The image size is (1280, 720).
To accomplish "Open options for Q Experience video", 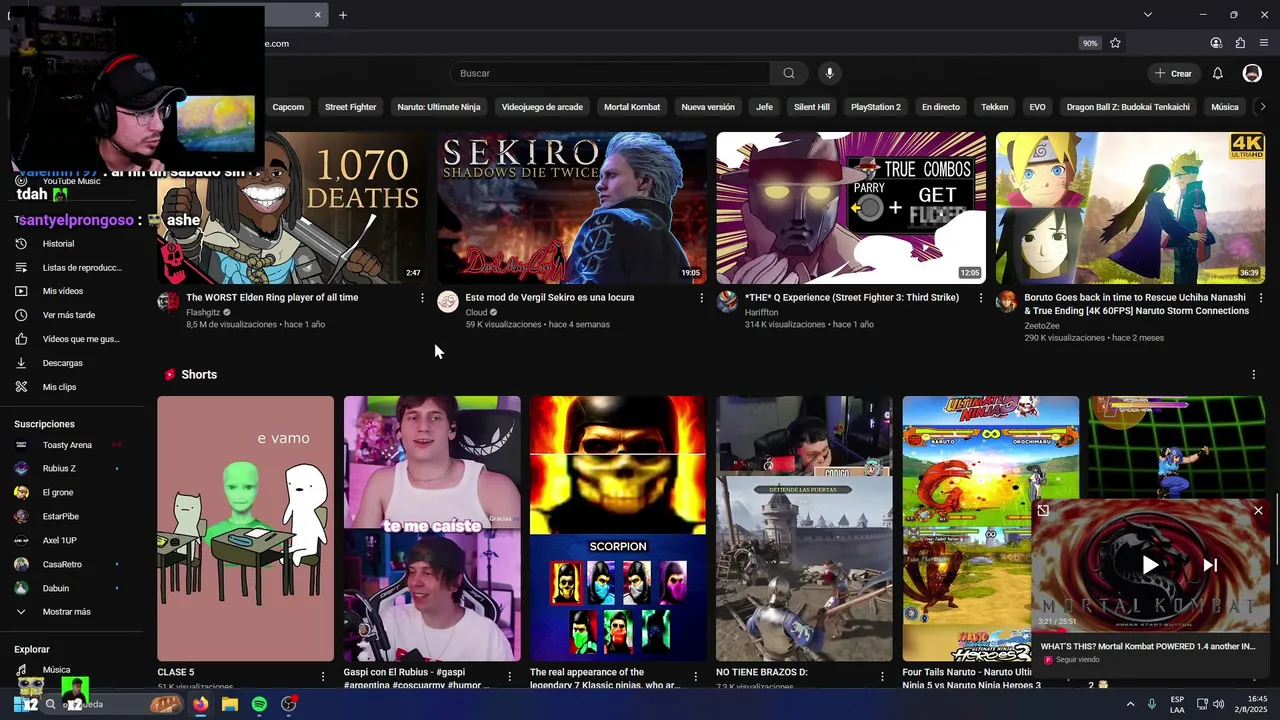I will coord(980,298).
